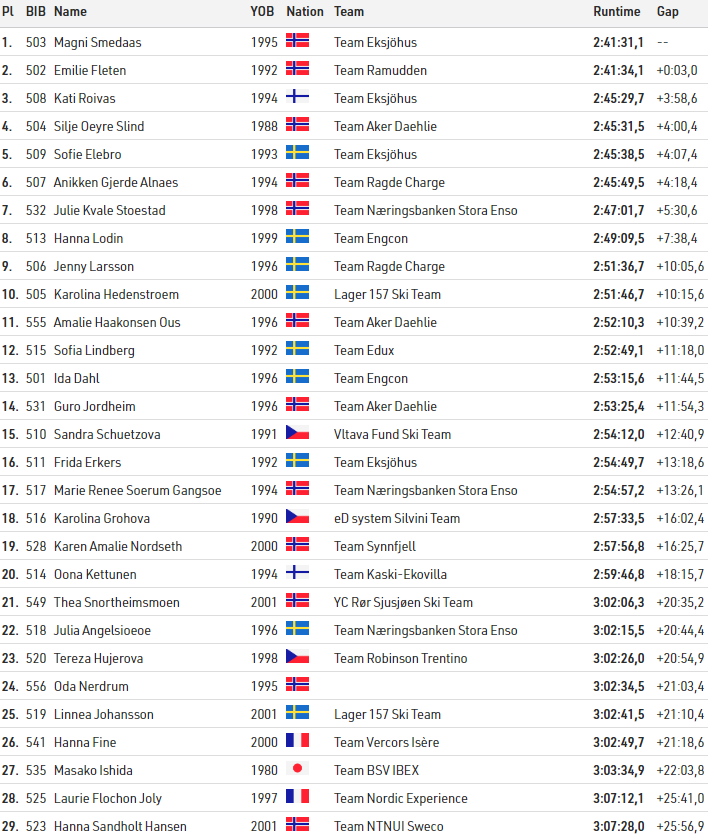
Task: Click Czech flag icon beside Tereza Hujerova
Action: [297, 658]
